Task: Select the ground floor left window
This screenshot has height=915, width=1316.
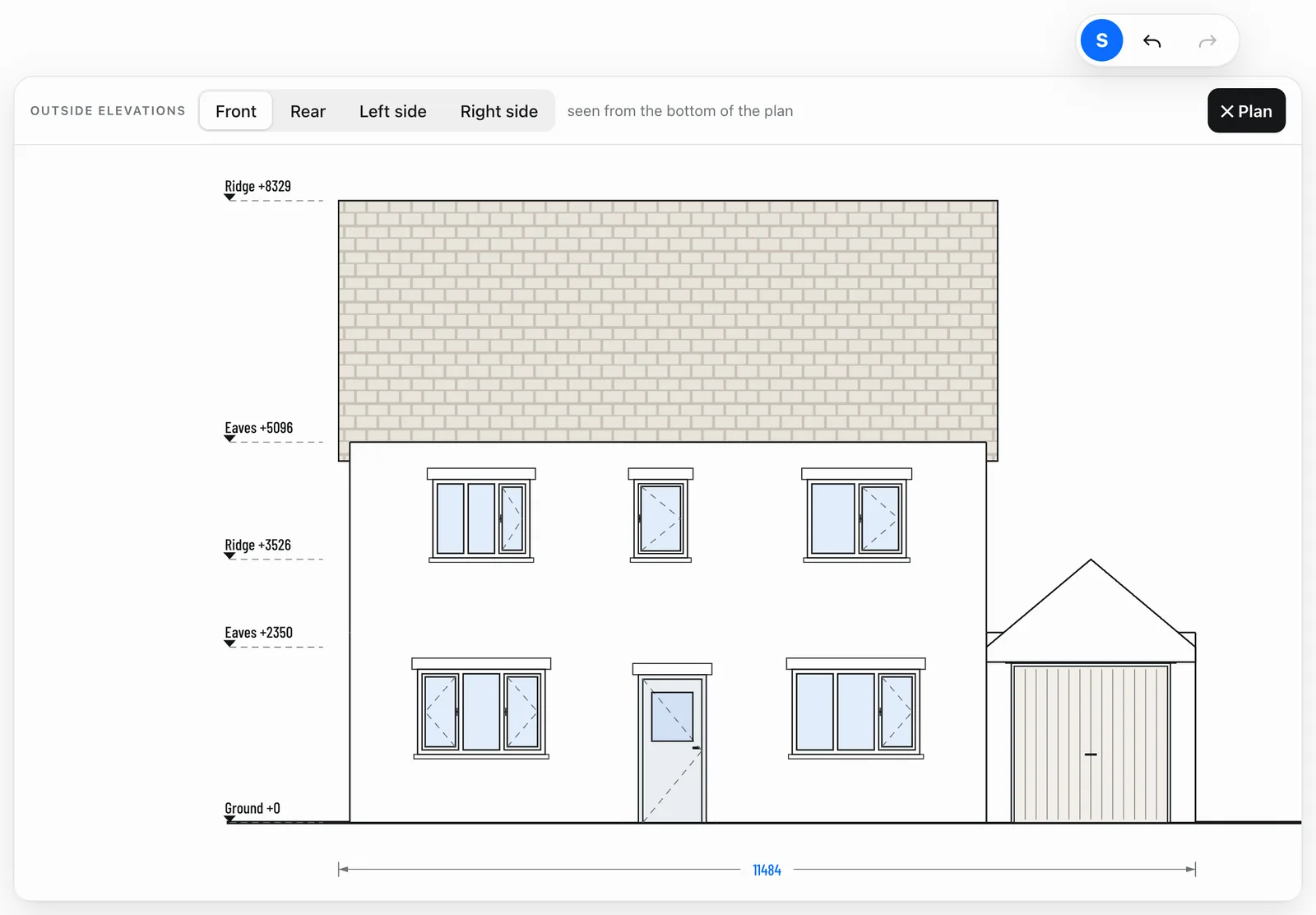Action: pyautogui.click(x=481, y=708)
